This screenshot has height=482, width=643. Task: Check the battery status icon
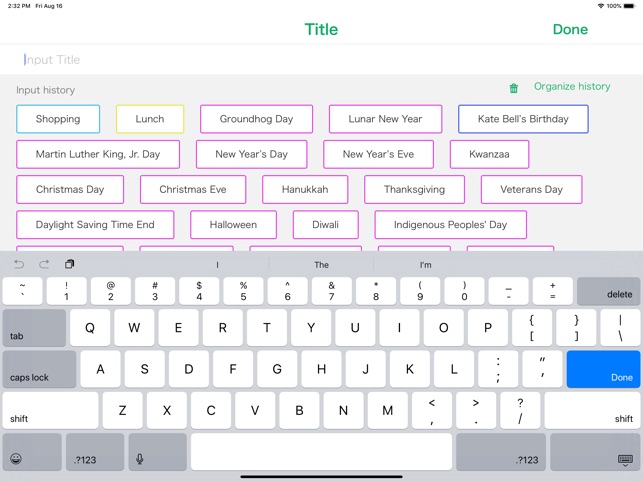click(630, 6)
